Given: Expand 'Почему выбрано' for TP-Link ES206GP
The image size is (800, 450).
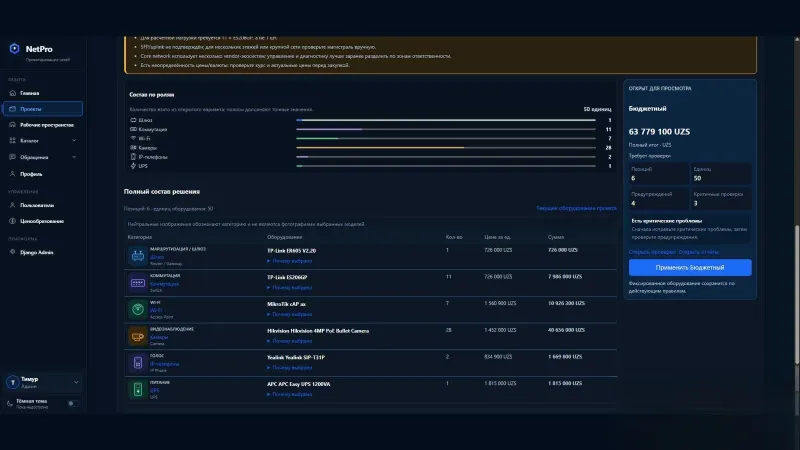Looking at the screenshot, I should 289,287.
